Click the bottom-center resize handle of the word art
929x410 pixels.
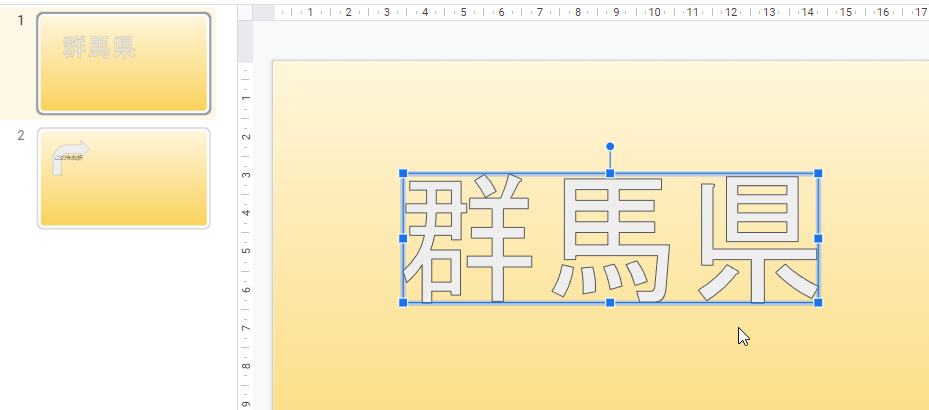(610, 303)
